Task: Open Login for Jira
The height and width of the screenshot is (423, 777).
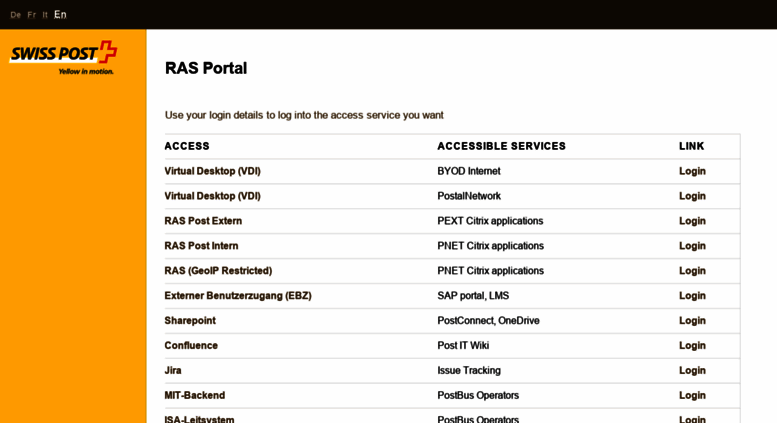Action: (692, 370)
